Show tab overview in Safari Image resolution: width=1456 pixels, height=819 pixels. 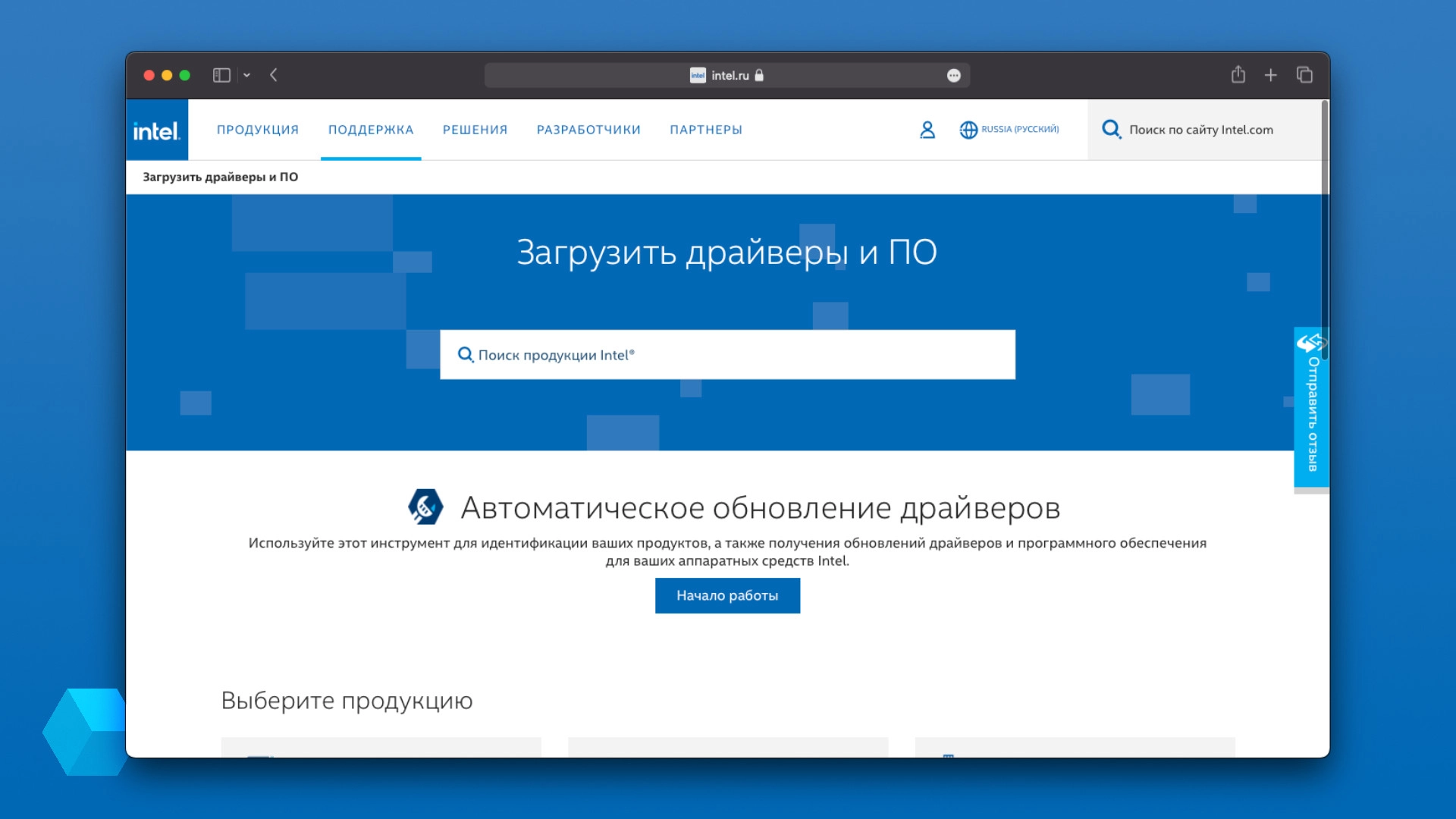(x=1304, y=74)
